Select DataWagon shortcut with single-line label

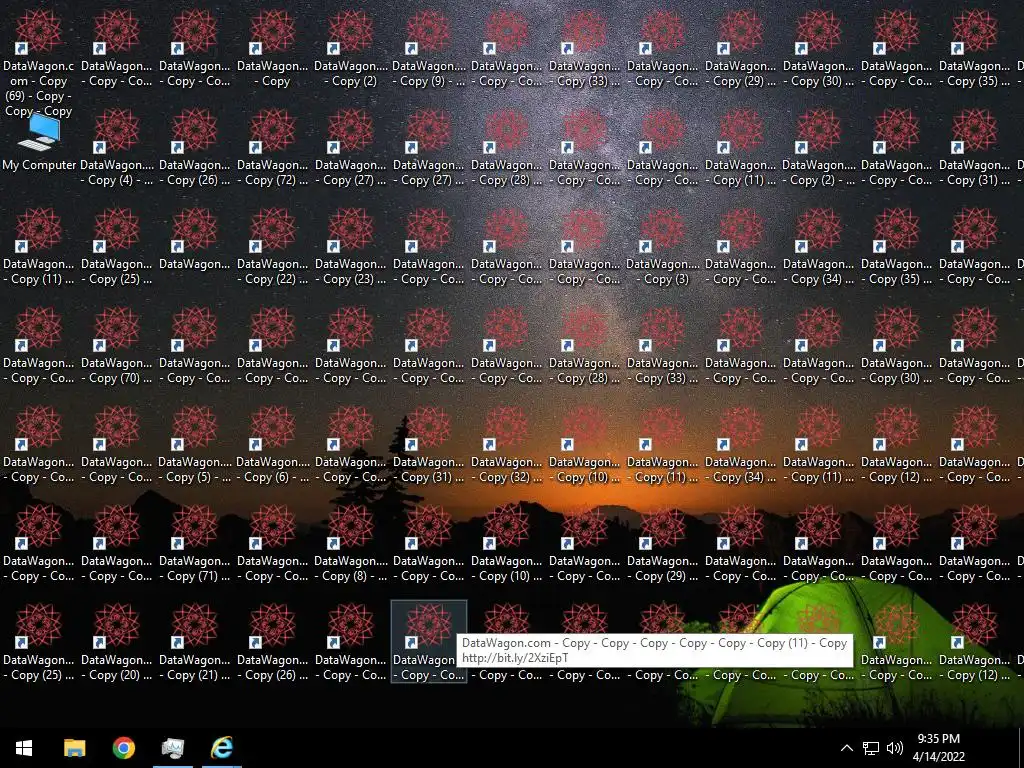195,240
